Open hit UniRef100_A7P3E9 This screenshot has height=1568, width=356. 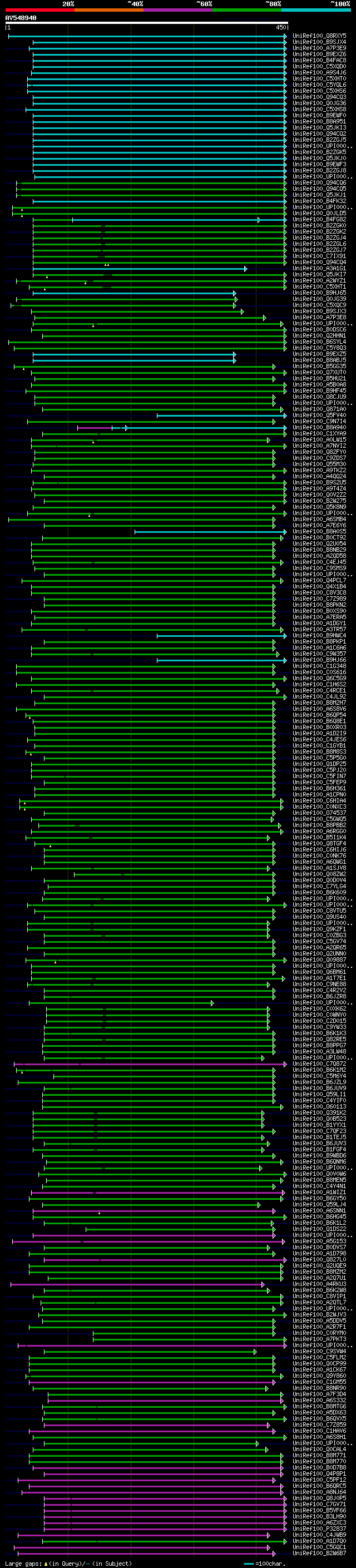point(319,48)
